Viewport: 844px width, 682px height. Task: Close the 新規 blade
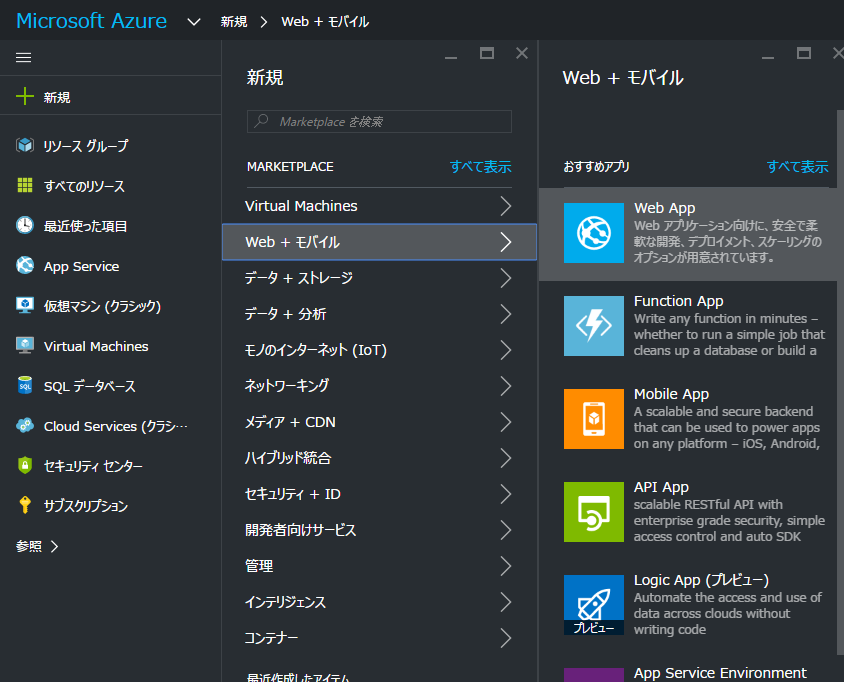point(522,53)
